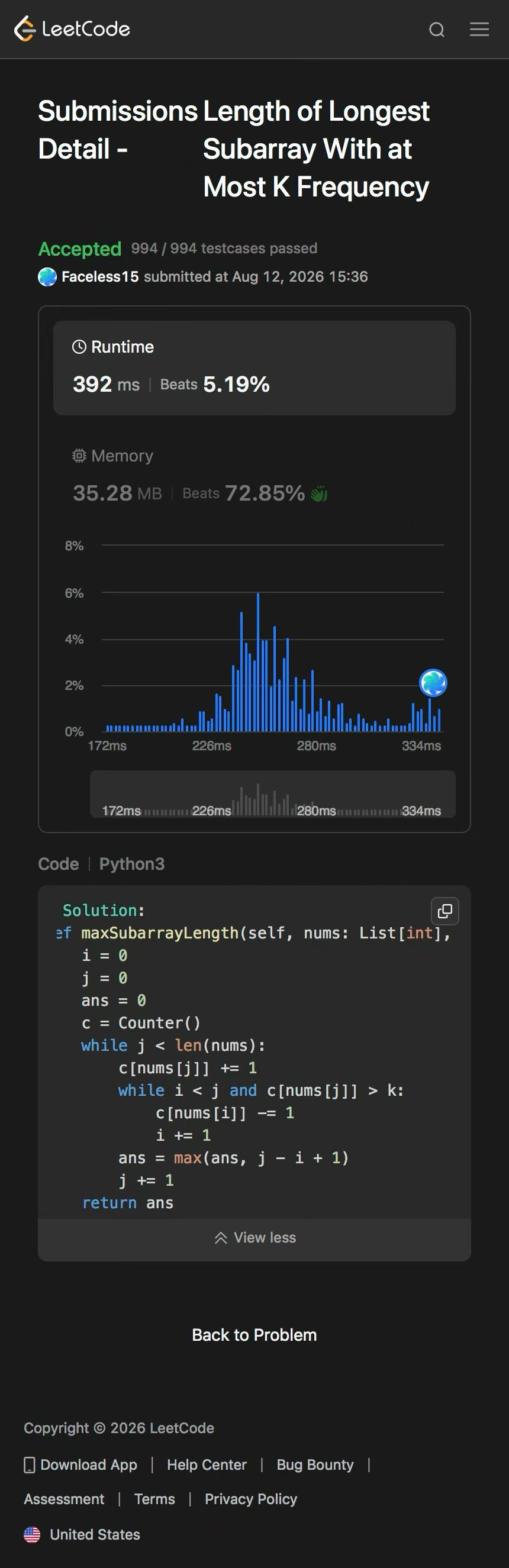Click the Runtime clock icon
Screen dimensions: 509x1568
tap(79, 347)
